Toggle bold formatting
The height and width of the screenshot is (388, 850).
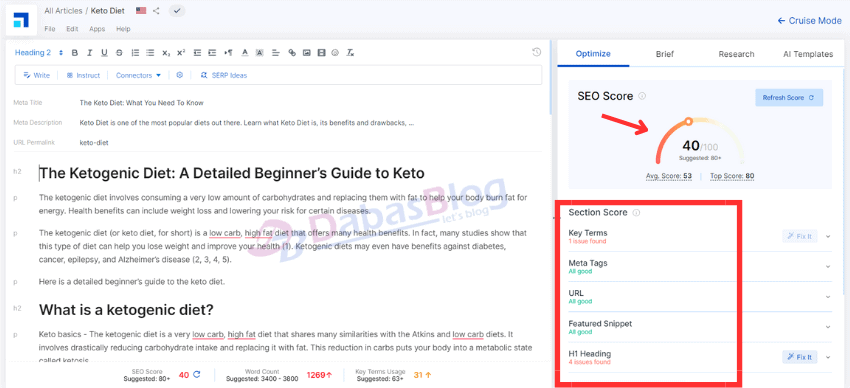click(x=75, y=53)
